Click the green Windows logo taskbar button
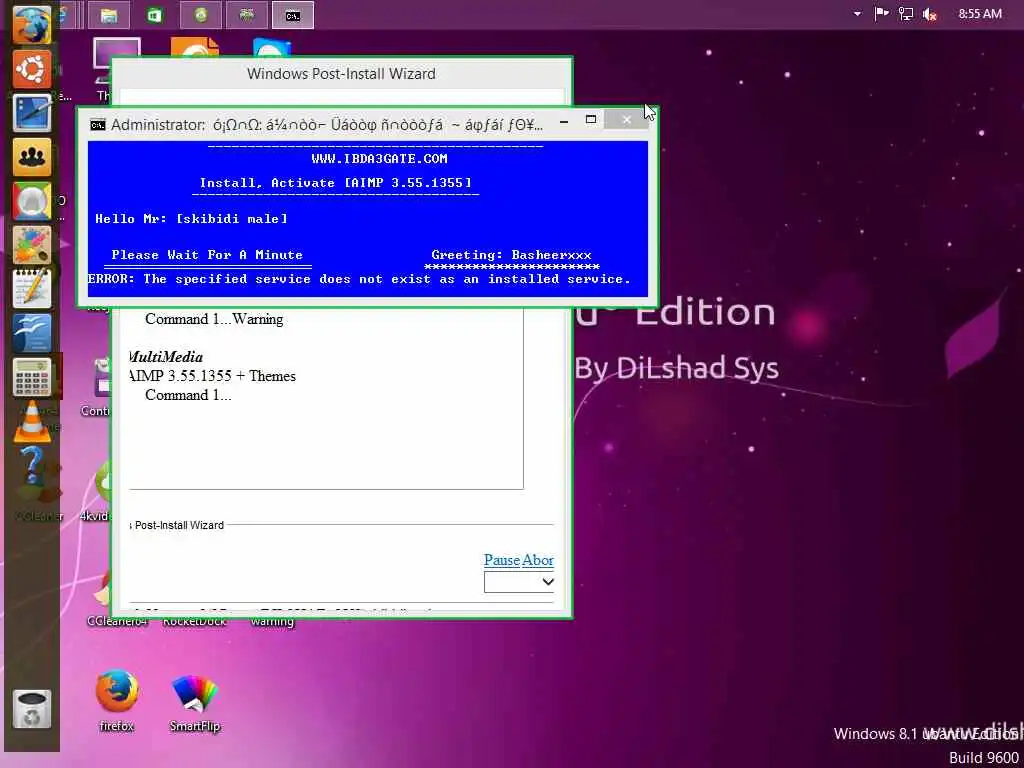Image resolution: width=1024 pixels, height=768 pixels. pyautogui.click(x=155, y=15)
